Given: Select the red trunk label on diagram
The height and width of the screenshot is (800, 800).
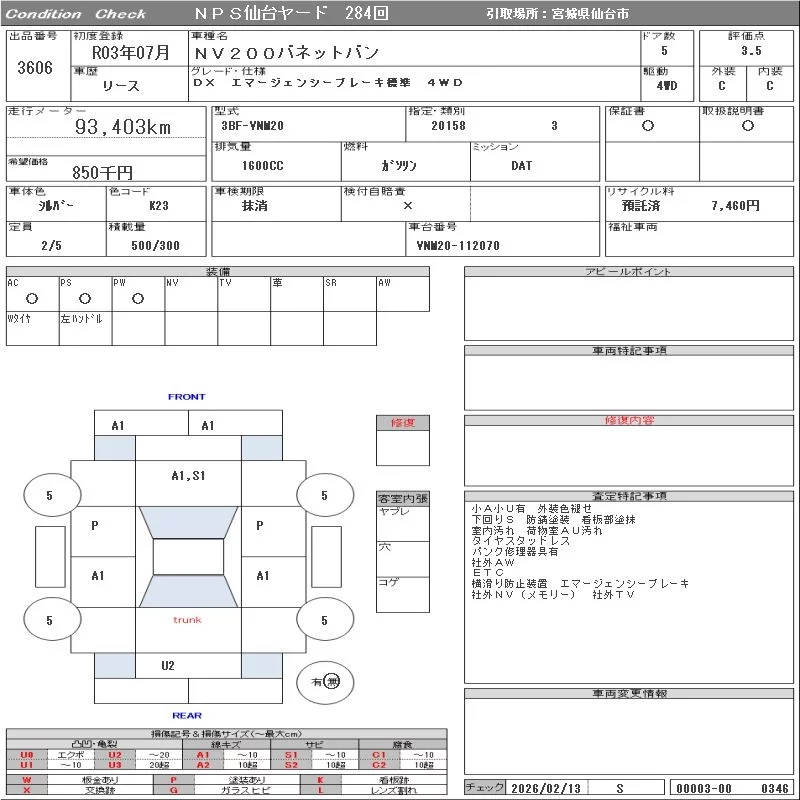Looking at the screenshot, I should click(187, 620).
